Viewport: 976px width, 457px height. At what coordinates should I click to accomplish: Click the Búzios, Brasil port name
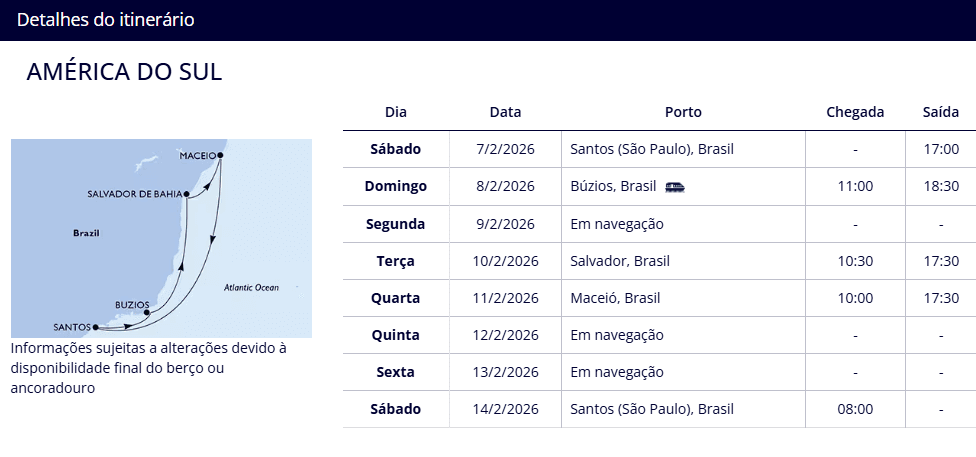[613, 187]
